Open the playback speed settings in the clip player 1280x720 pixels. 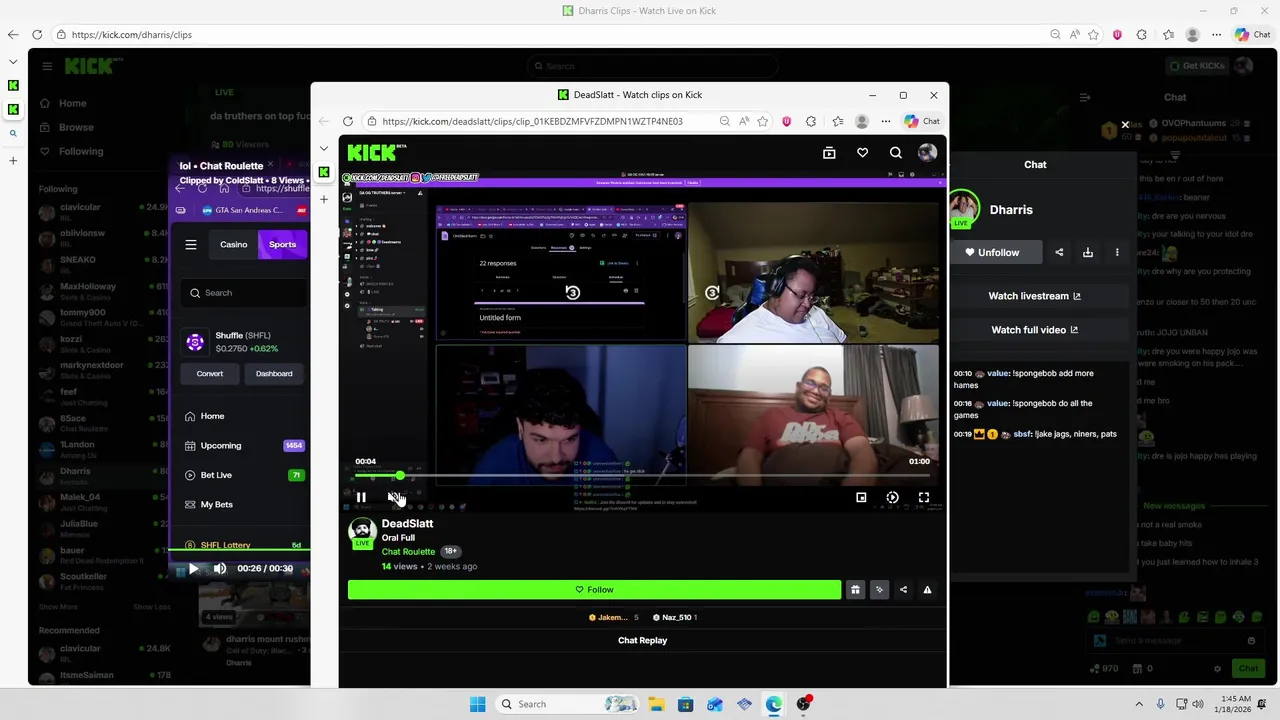coord(892,497)
